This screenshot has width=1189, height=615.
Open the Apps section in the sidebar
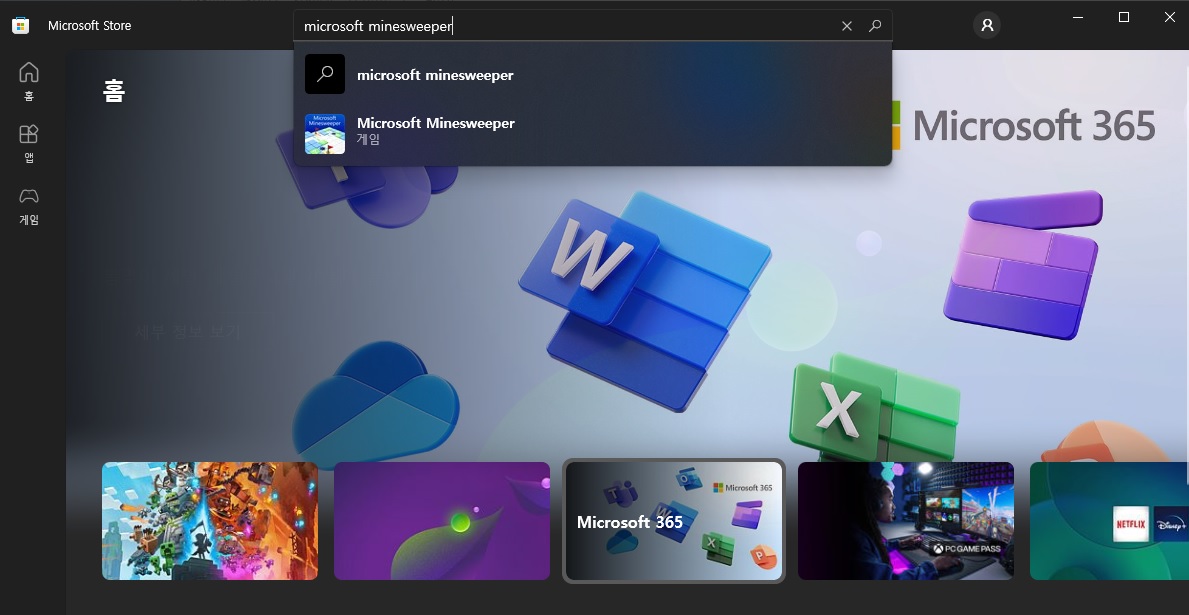(x=29, y=144)
